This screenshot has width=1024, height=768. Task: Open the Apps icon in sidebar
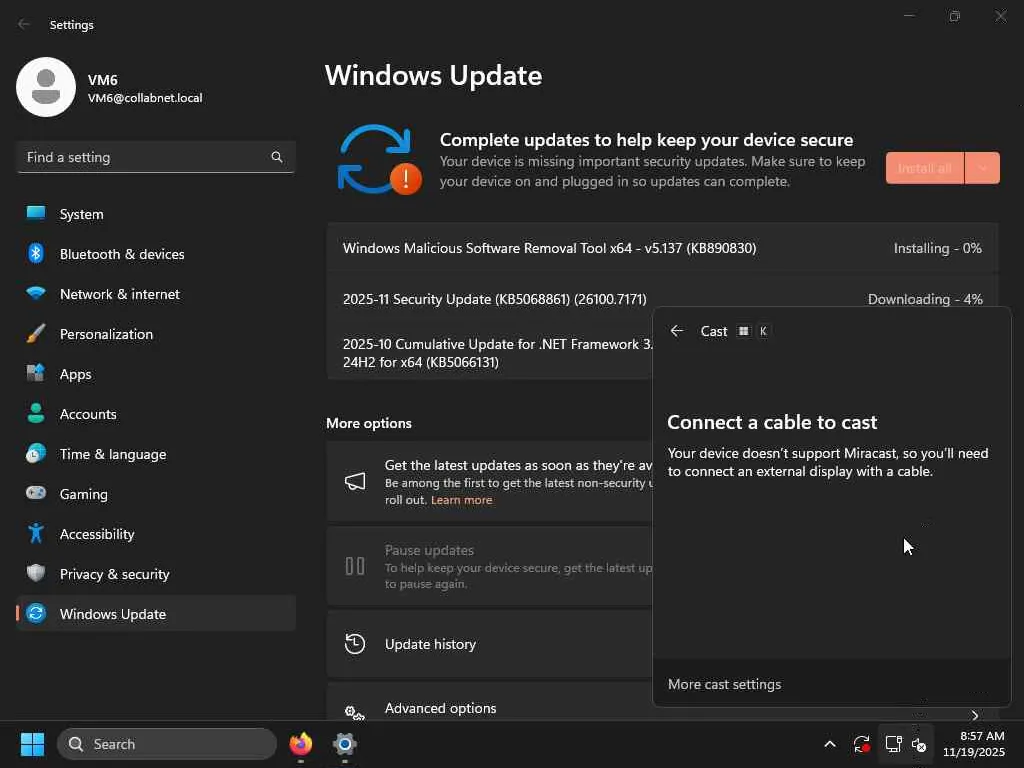36,374
